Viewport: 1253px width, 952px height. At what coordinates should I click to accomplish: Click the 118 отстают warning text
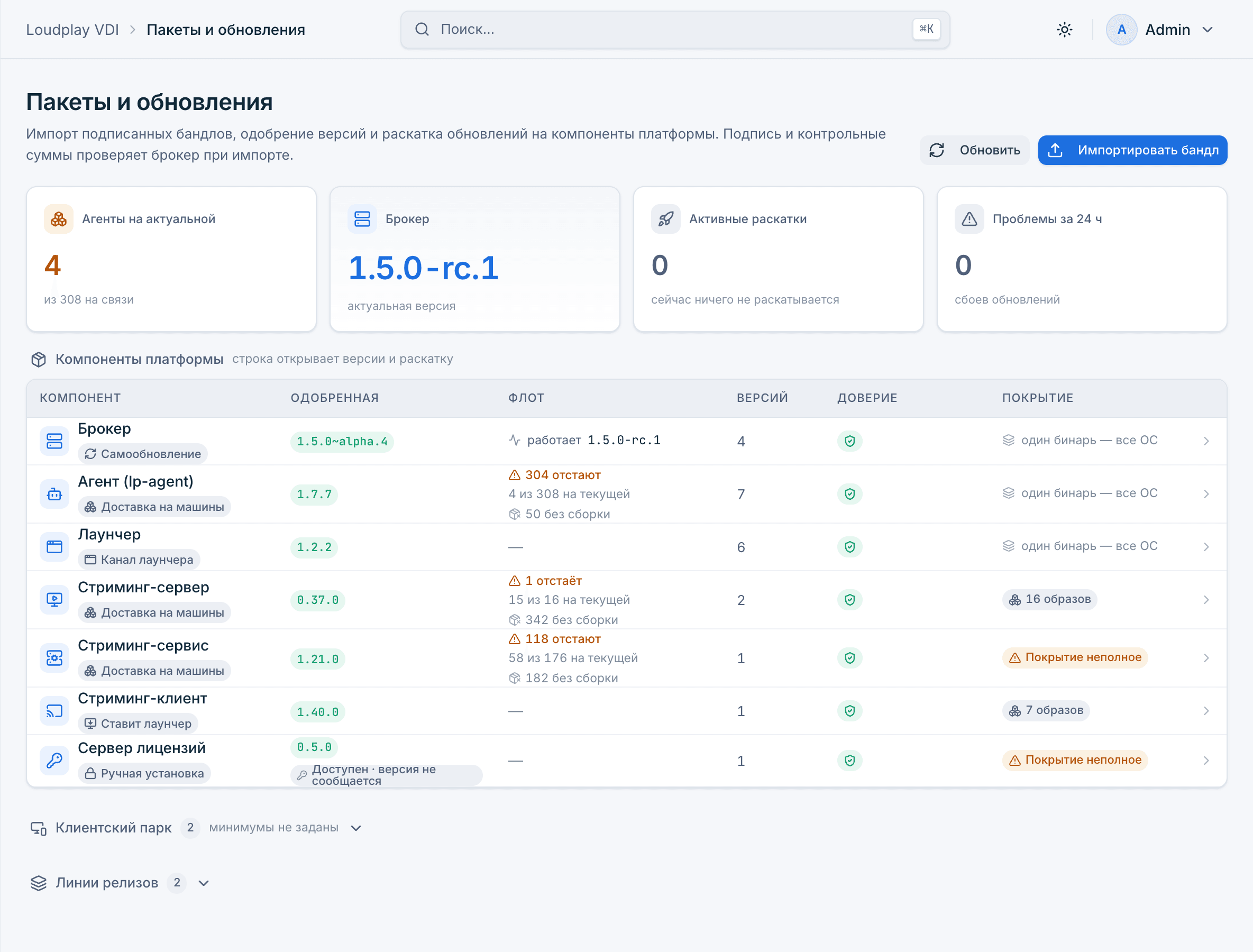(x=563, y=639)
